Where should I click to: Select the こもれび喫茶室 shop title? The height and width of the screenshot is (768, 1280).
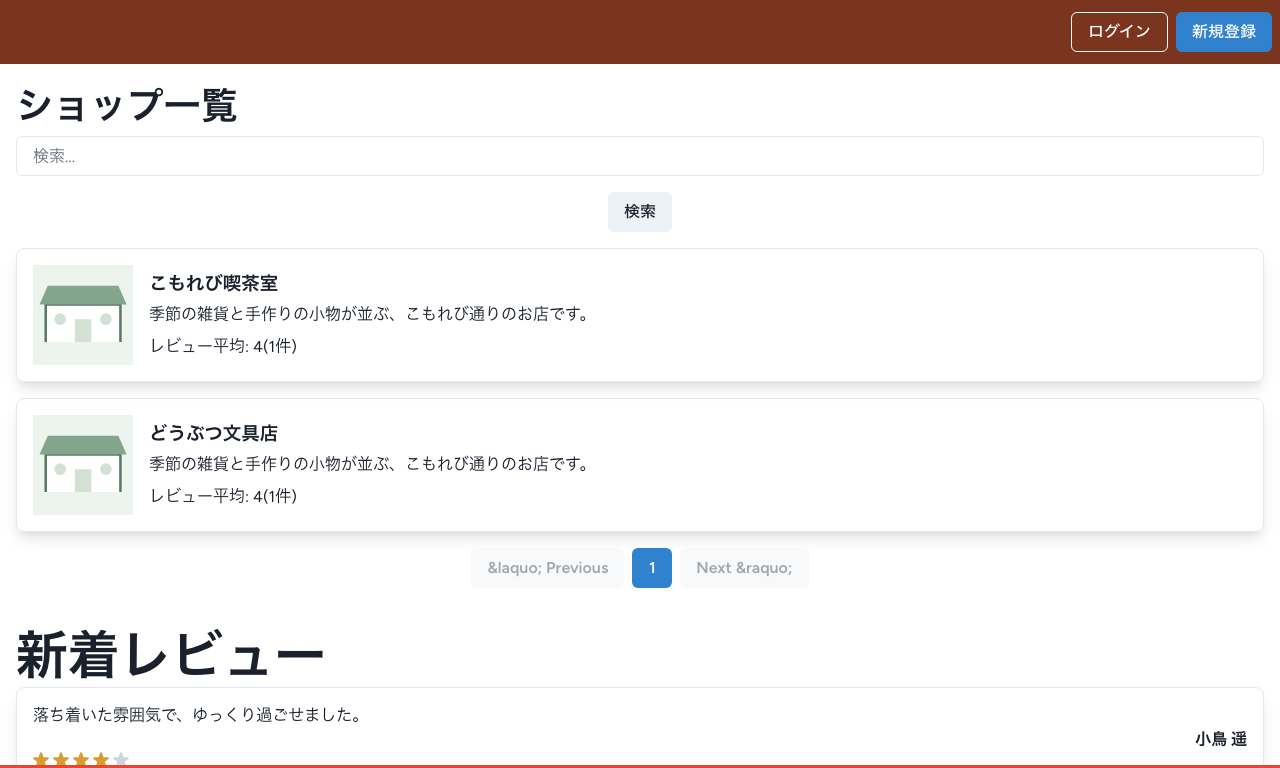[x=214, y=284]
